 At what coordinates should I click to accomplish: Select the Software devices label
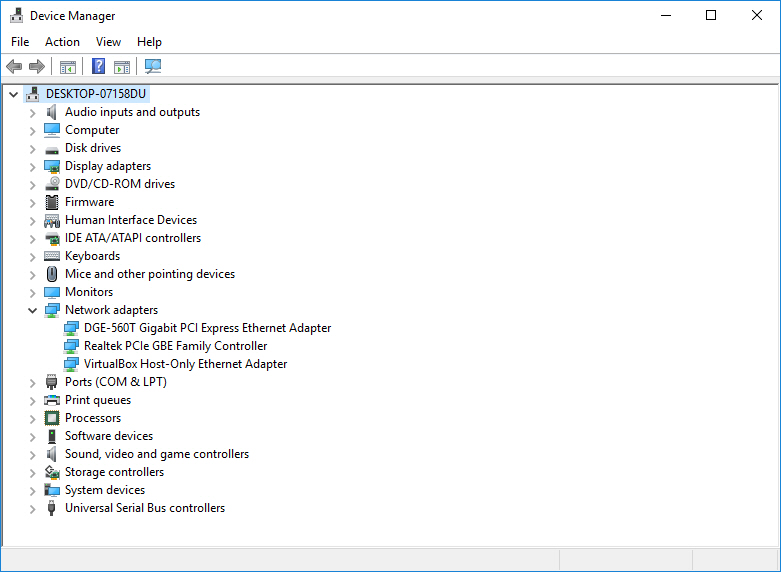(x=109, y=436)
